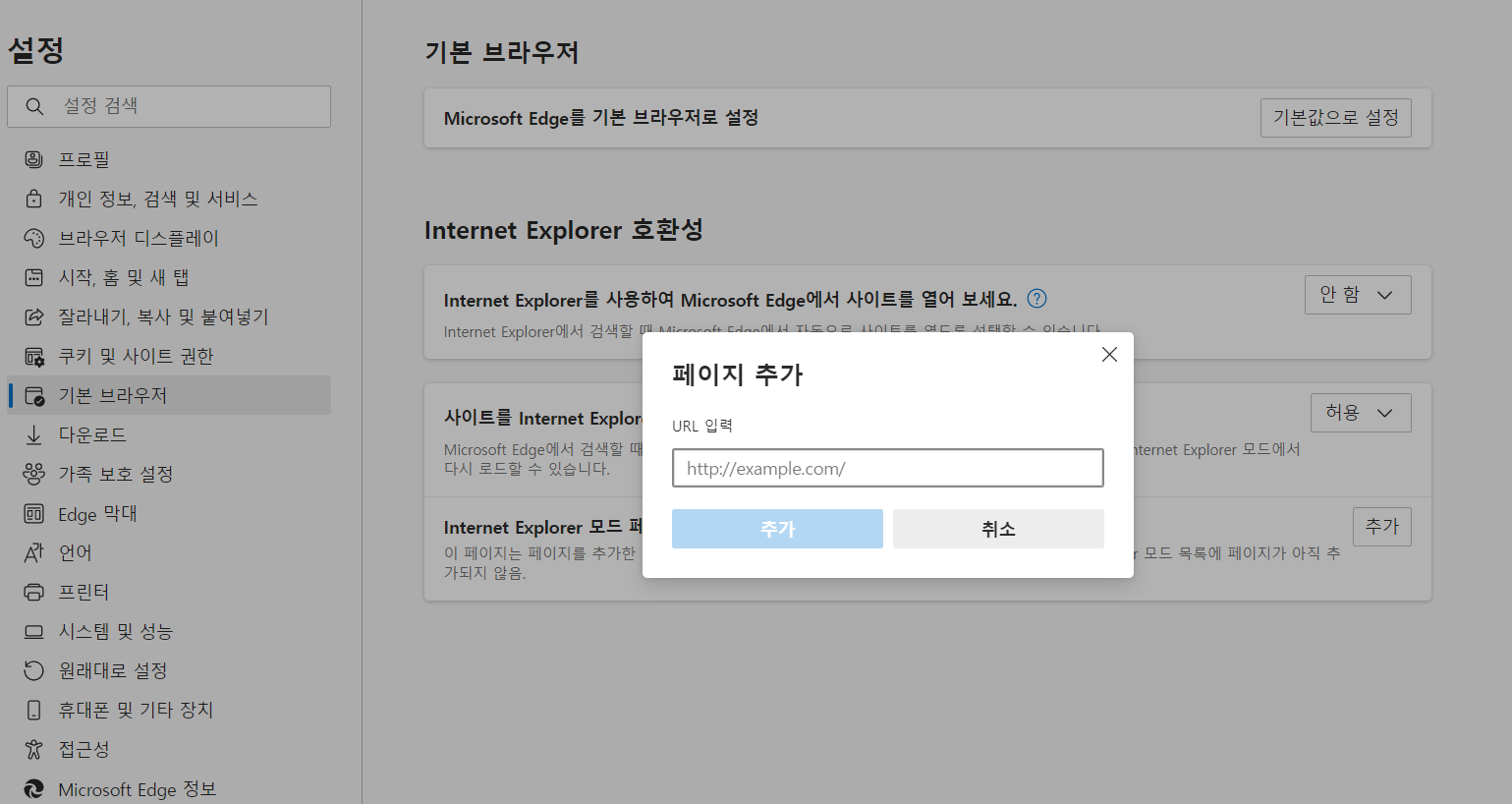The image size is (1512, 804).
Task: Click the search magnifier icon in settings
Action: coord(34,106)
